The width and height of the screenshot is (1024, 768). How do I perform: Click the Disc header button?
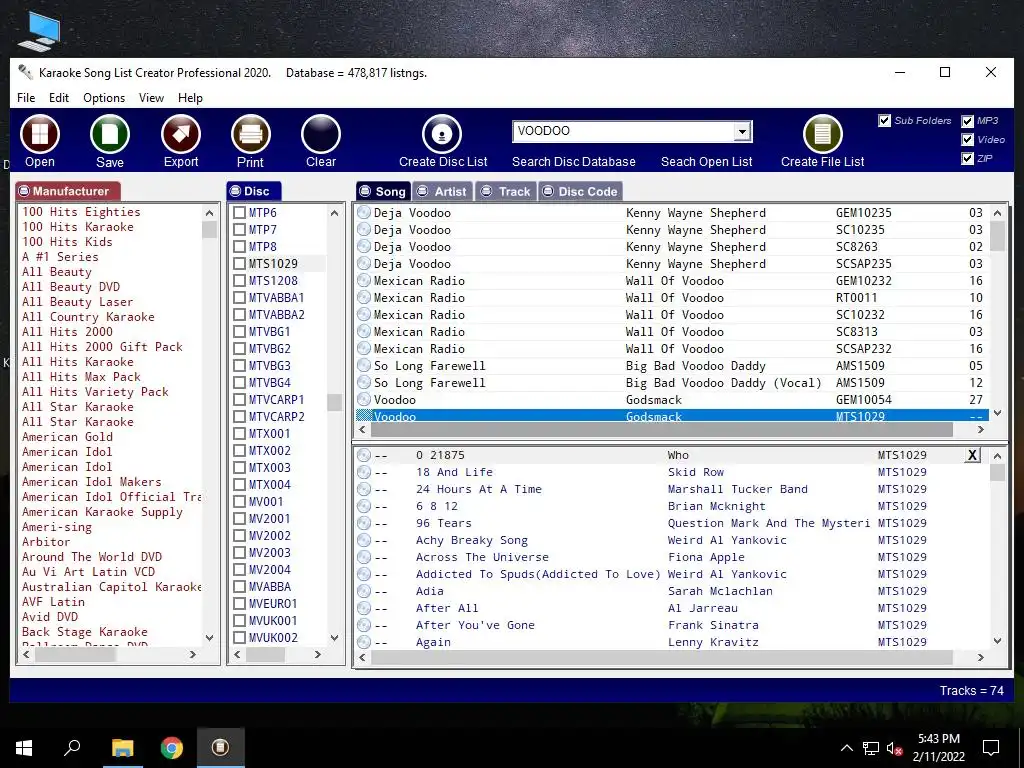(x=253, y=191)
